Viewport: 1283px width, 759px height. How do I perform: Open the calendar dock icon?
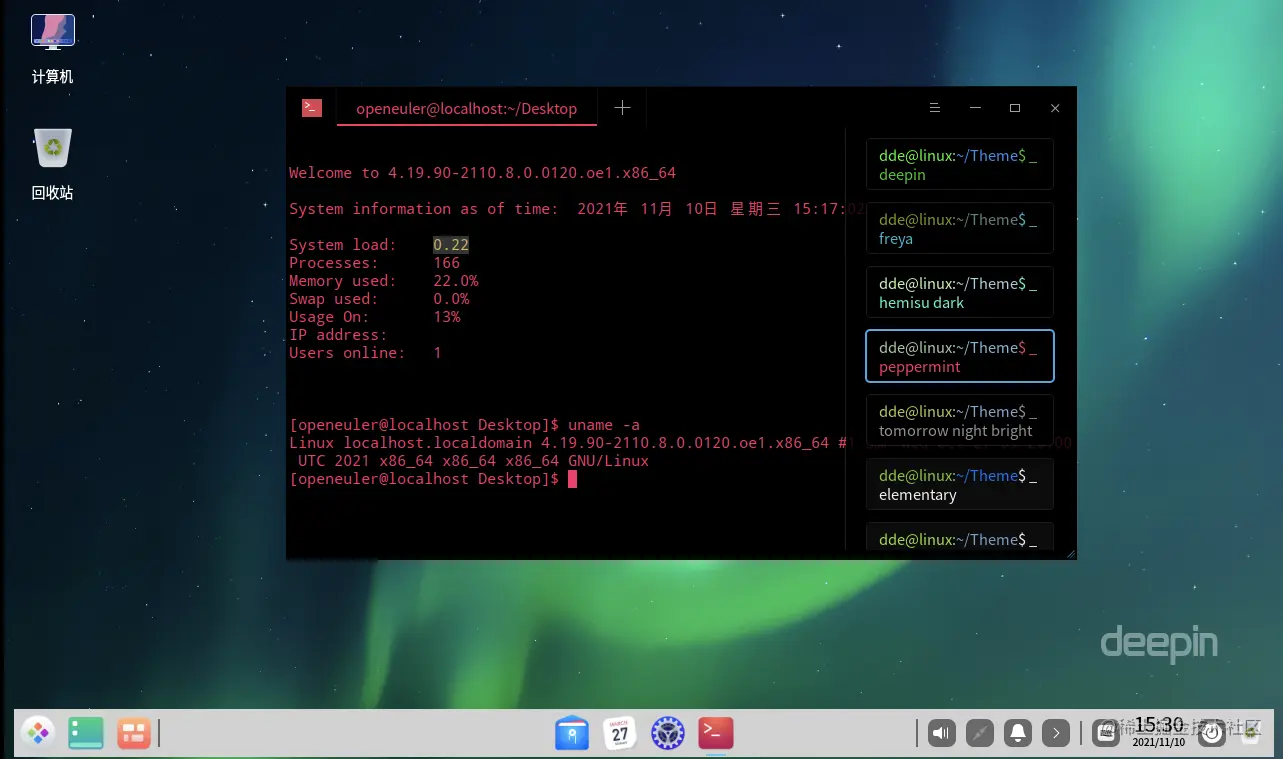(x=620, y=733)
